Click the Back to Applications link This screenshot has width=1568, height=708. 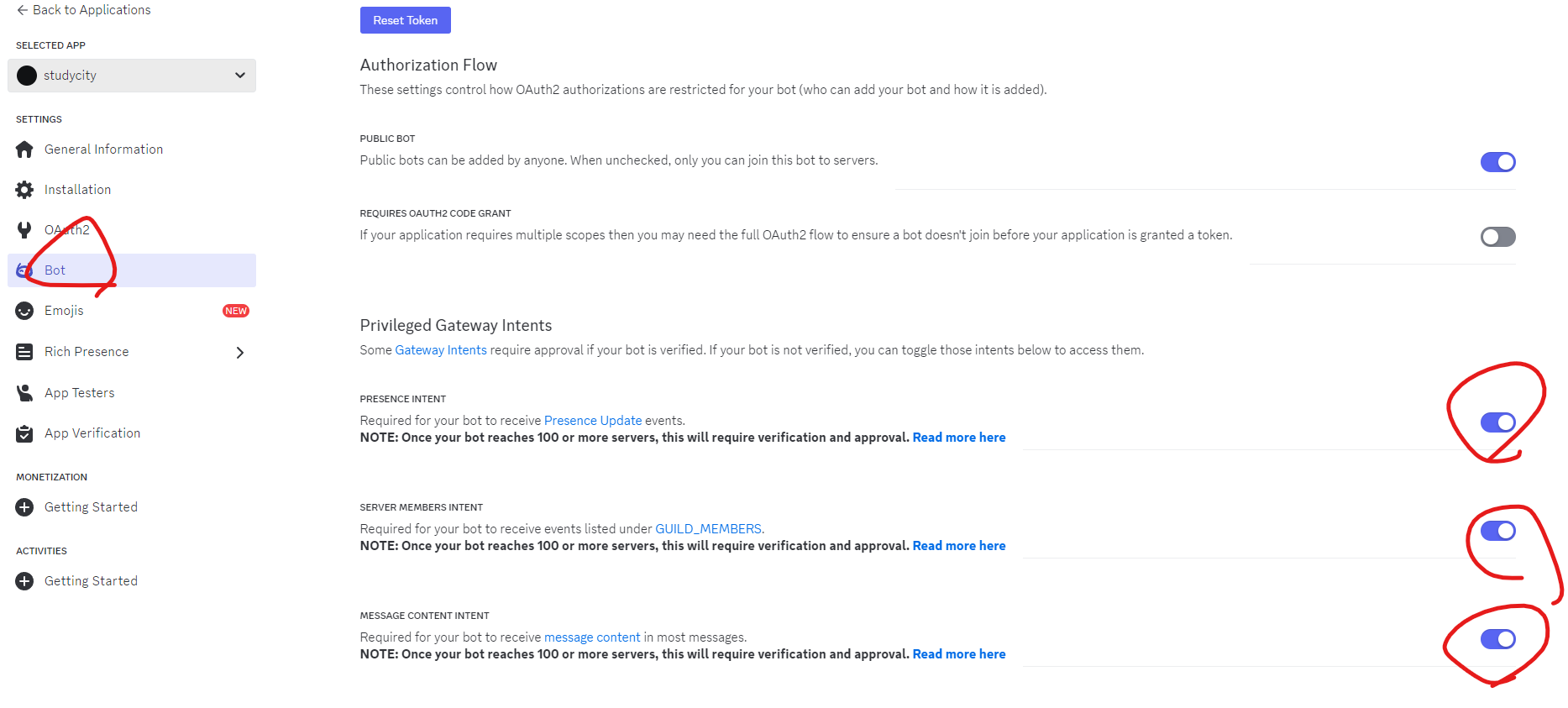(x=84, y=10)
